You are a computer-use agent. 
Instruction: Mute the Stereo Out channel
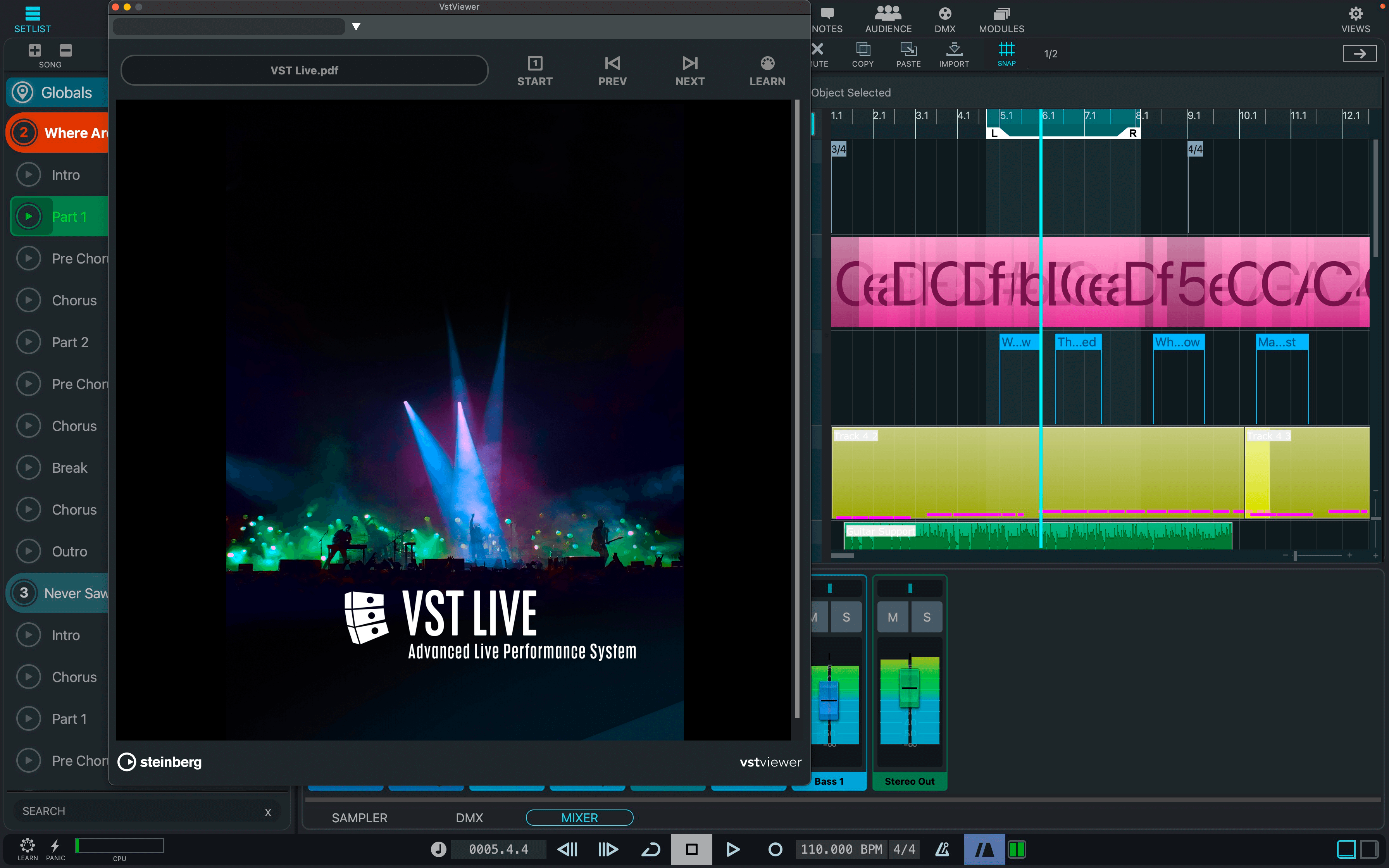[893, 617]
